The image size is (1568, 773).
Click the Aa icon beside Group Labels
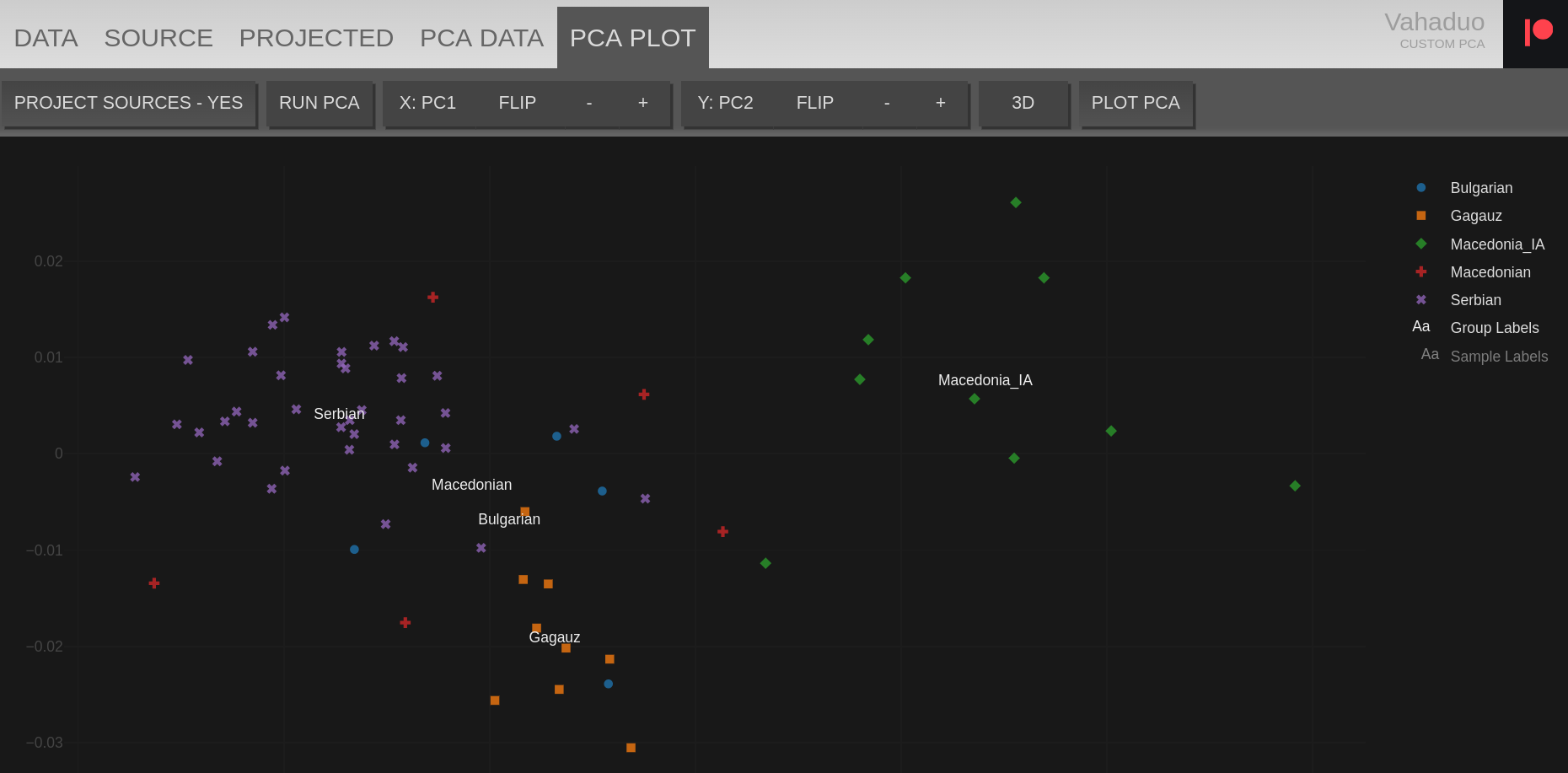pos(1421,327)
